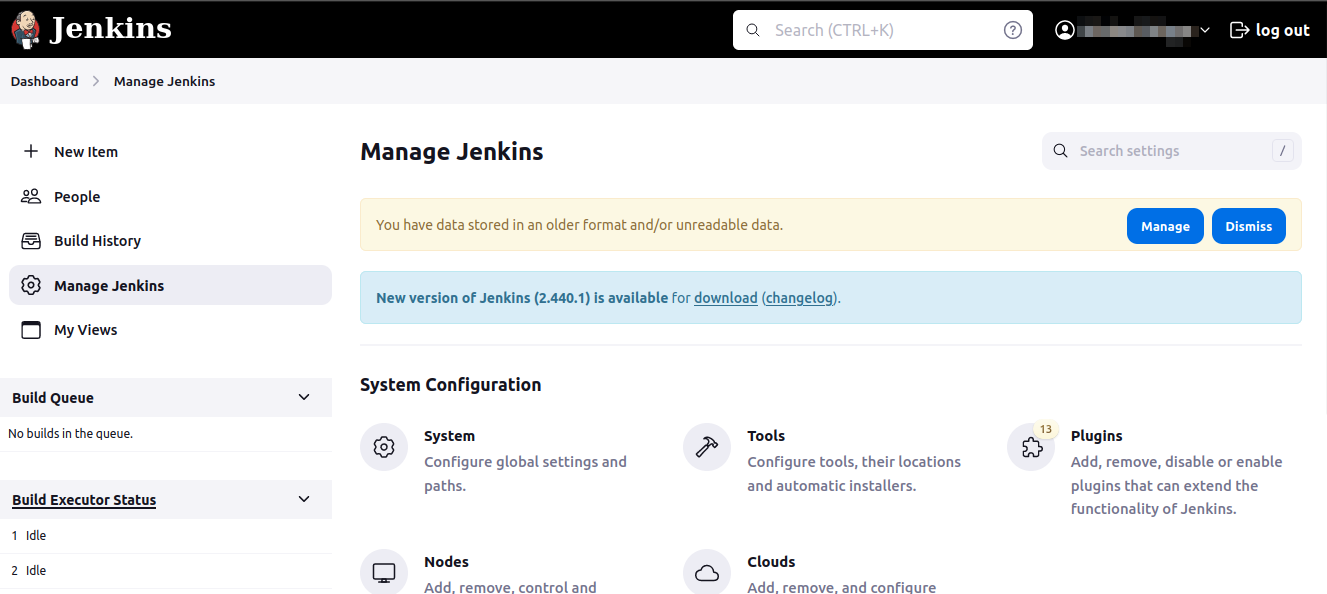Collapse the Build Executor Status panel
1327x594 pixels.
point(305,499)
